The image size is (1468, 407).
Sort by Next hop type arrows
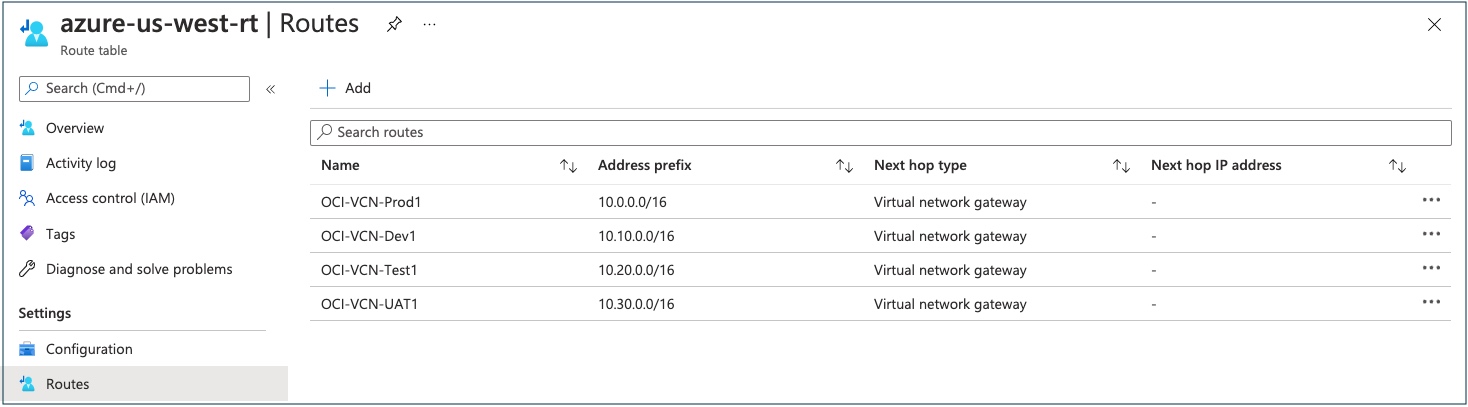(x=1121, y=166)
